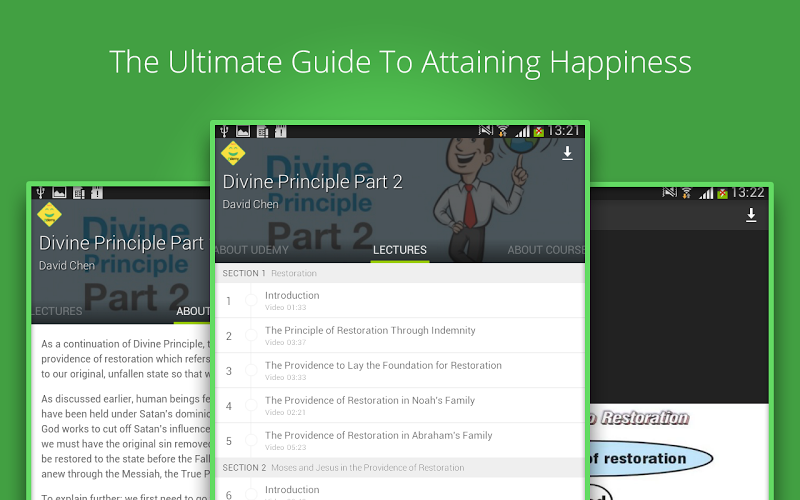Tap the 13:22 clock in right phone
The image size is (800, 500).
(x=747, y=193)
